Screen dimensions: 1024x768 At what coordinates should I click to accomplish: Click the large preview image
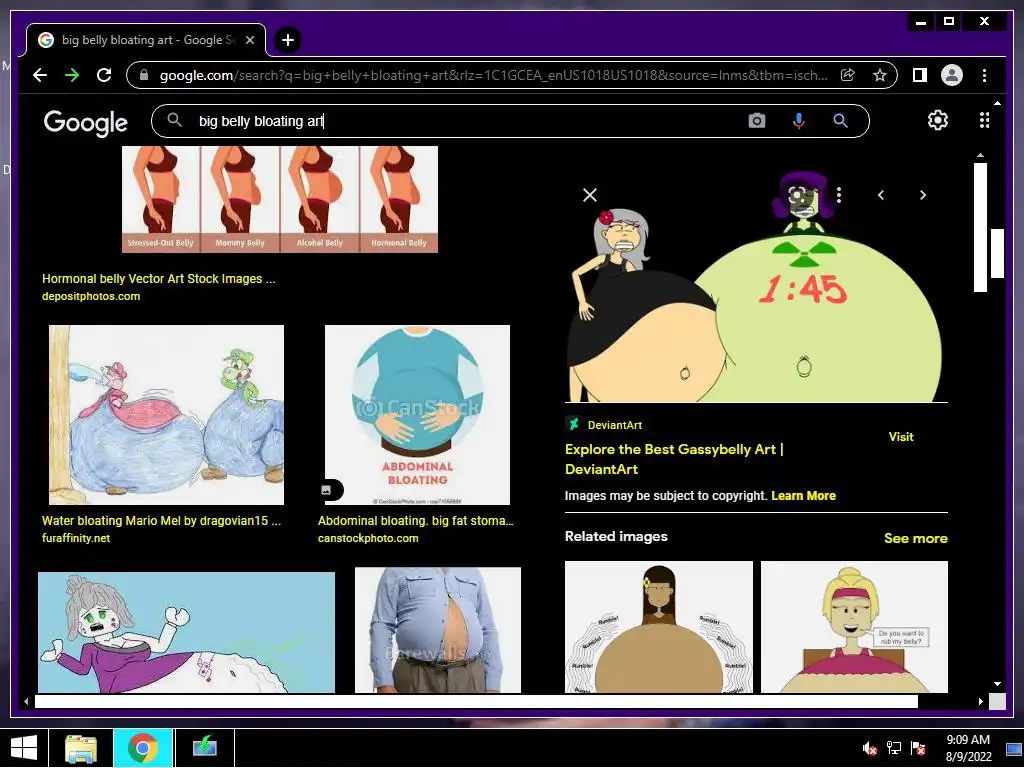pyautogui.click(x=756, y=287)
